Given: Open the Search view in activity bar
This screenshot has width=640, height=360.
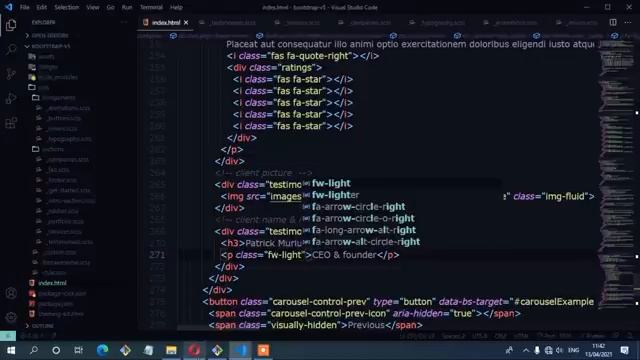Looking at the screenshot, I should [x=11, y=49].
